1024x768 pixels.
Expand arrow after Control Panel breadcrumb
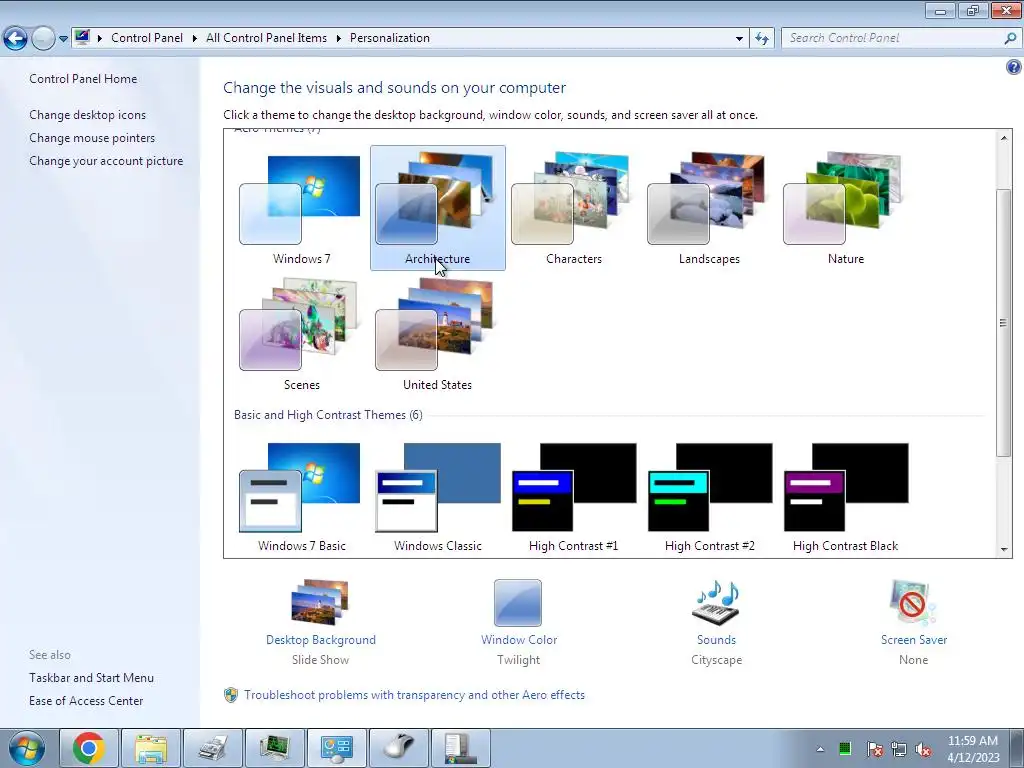[x=195, y=39]
